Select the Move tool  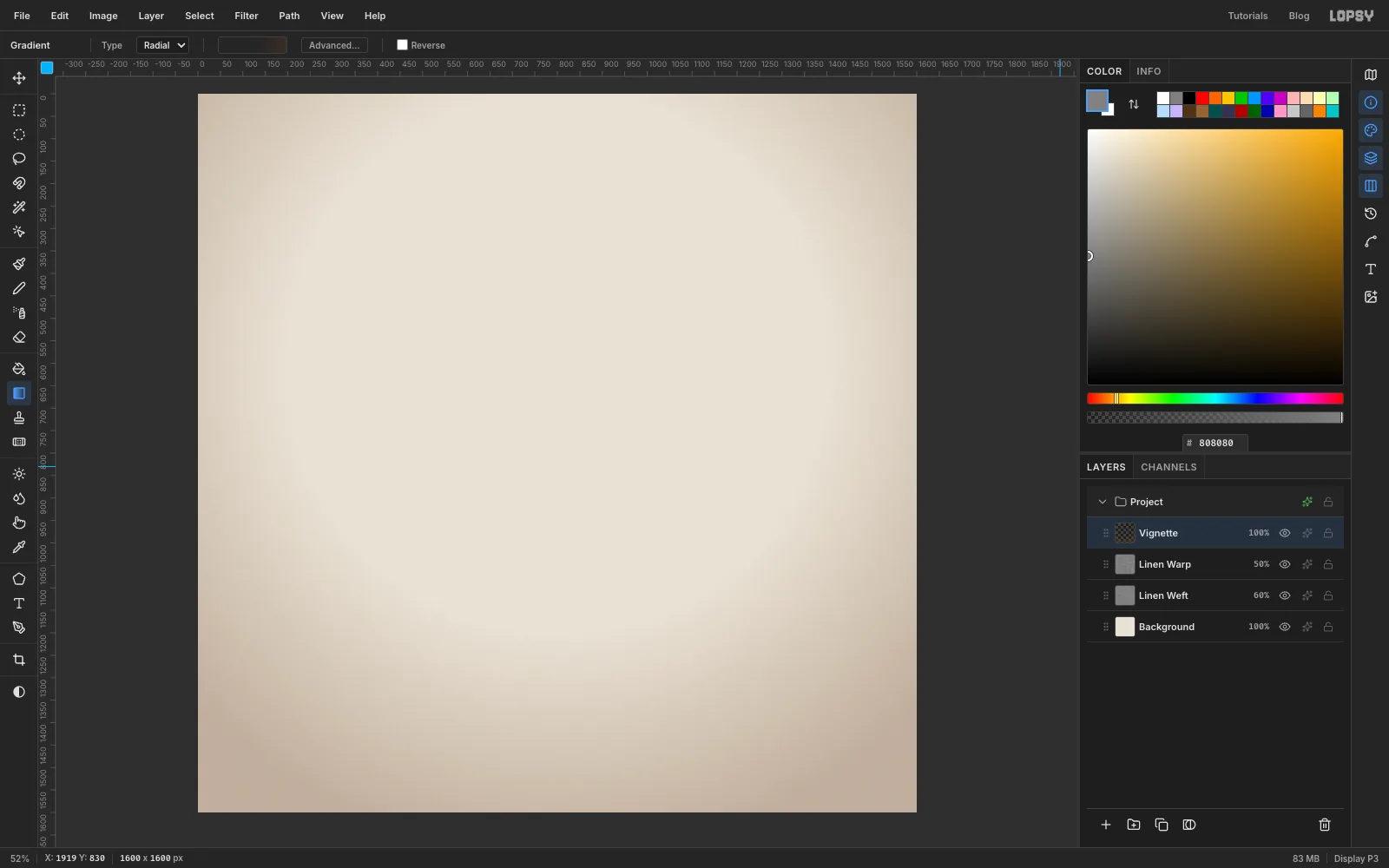19,78
